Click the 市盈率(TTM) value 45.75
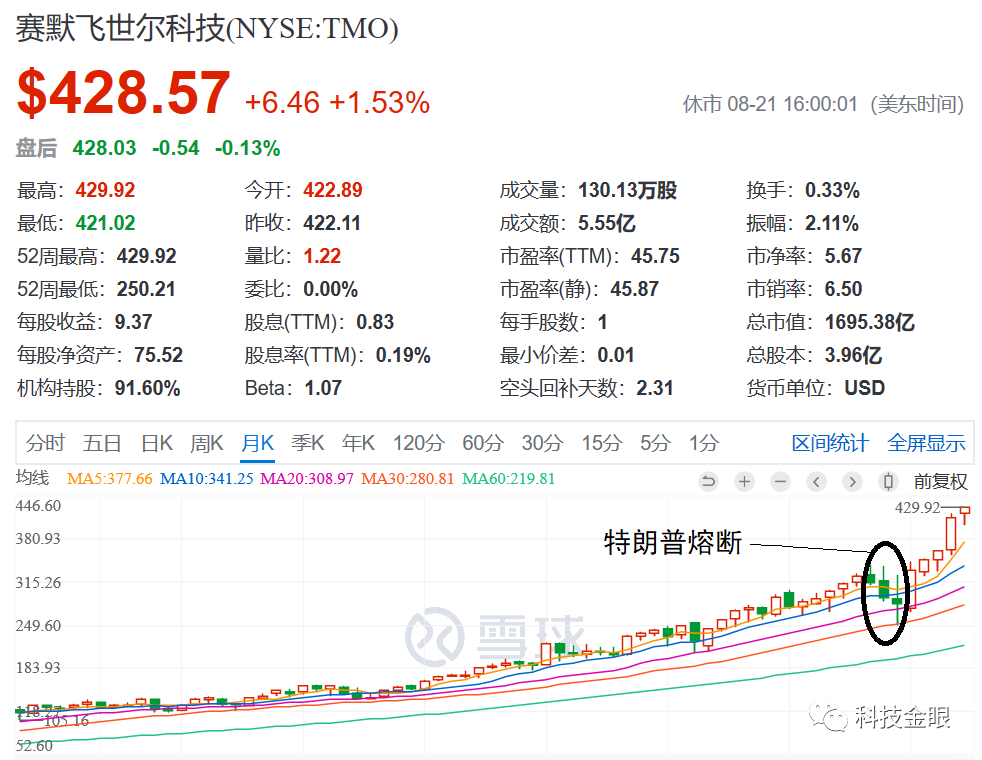Screen dimensions: 982x760 coord(655,256)
